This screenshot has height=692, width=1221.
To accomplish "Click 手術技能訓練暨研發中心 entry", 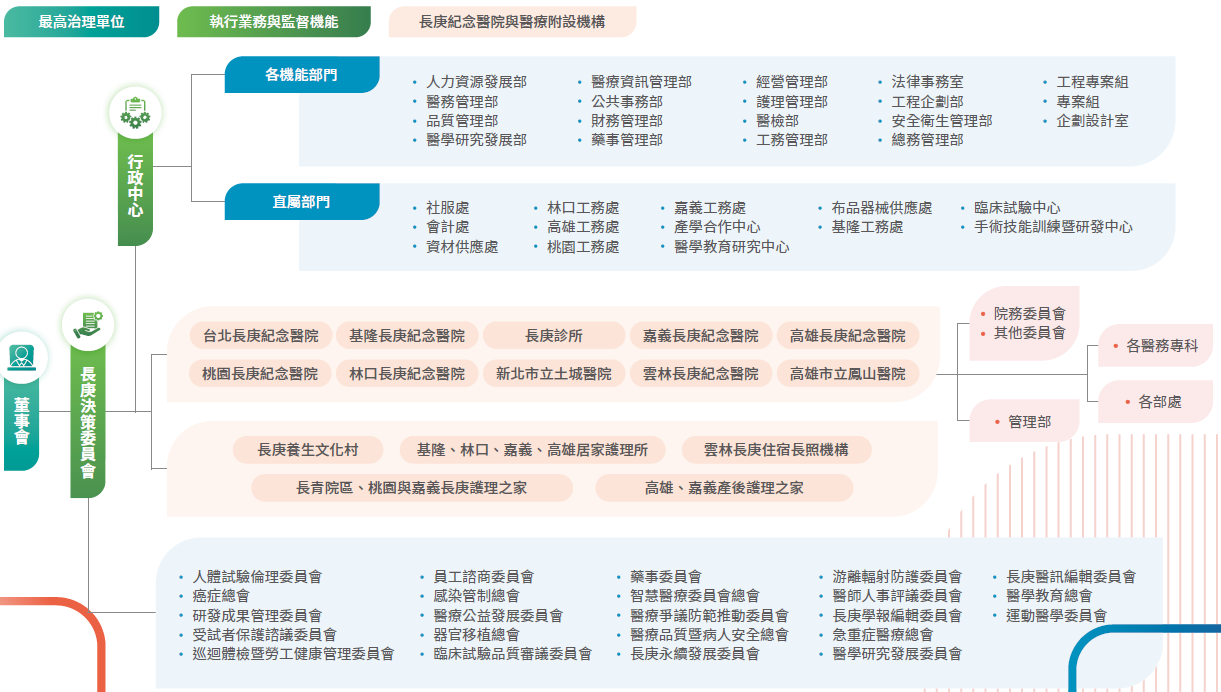I will point(1053,227).
